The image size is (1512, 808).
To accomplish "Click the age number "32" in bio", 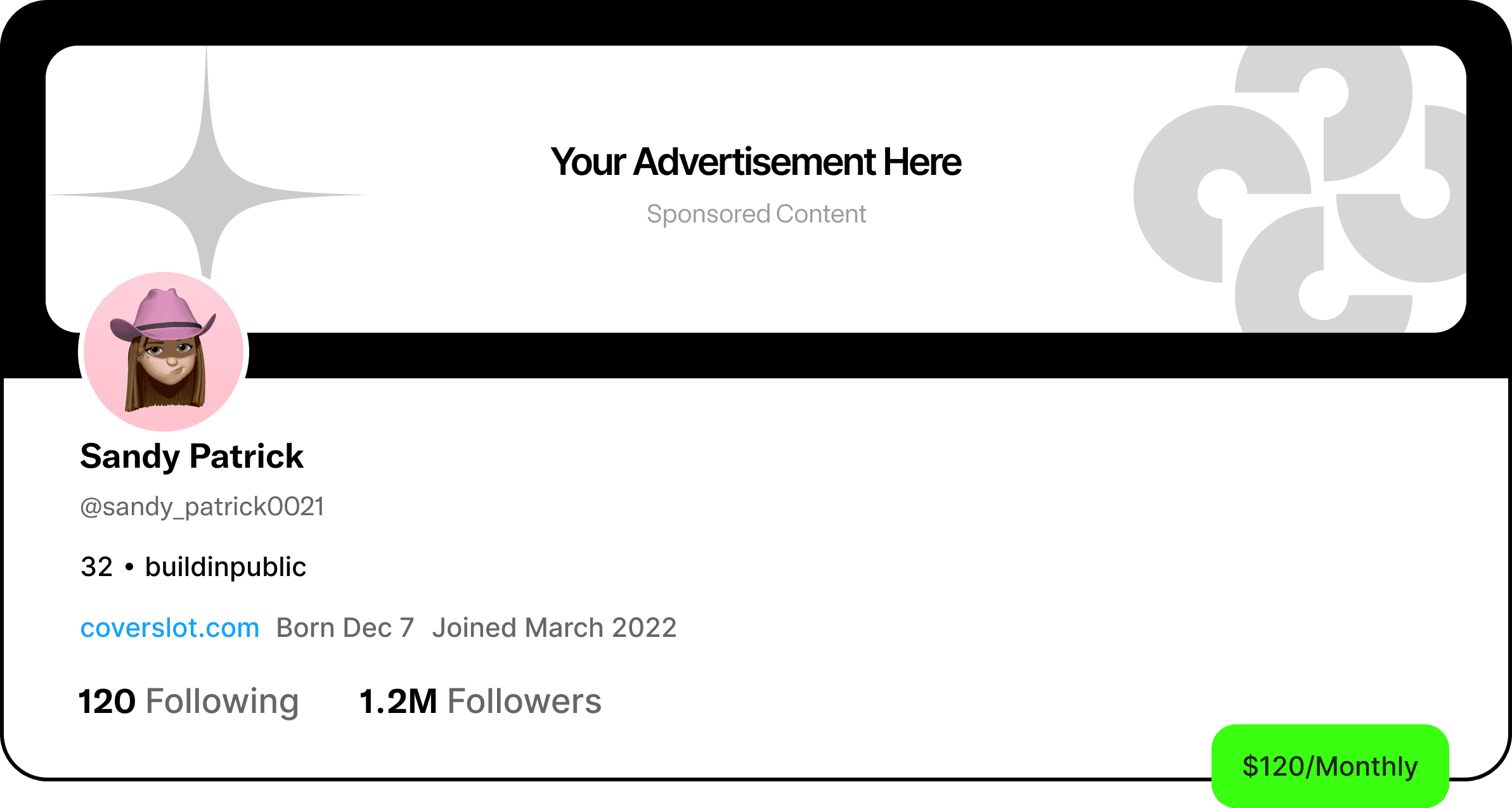I will pos(96,567).
